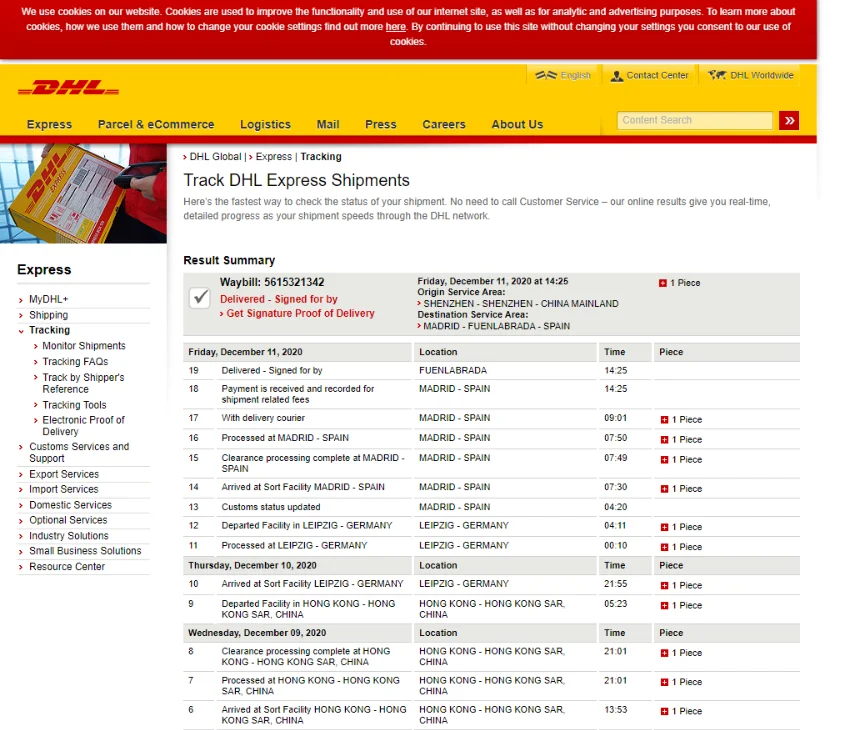Open the Express navigation menu
Viewport: 847px width, 730px height.
tap(49, 124)
